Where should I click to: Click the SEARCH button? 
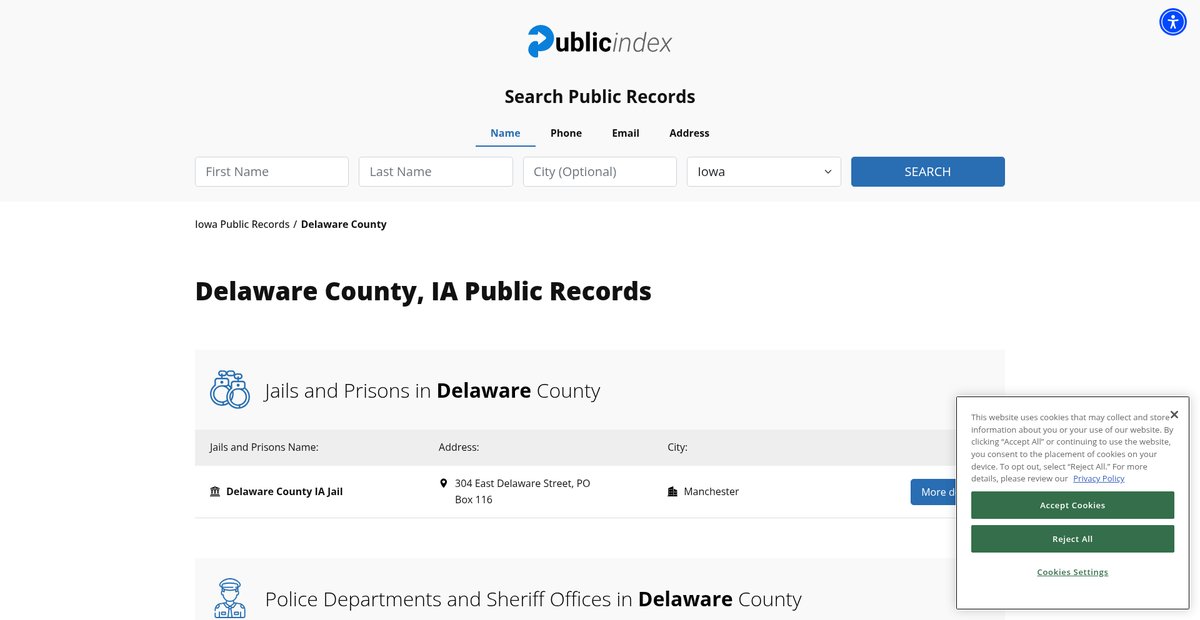[x=928, y=172]
